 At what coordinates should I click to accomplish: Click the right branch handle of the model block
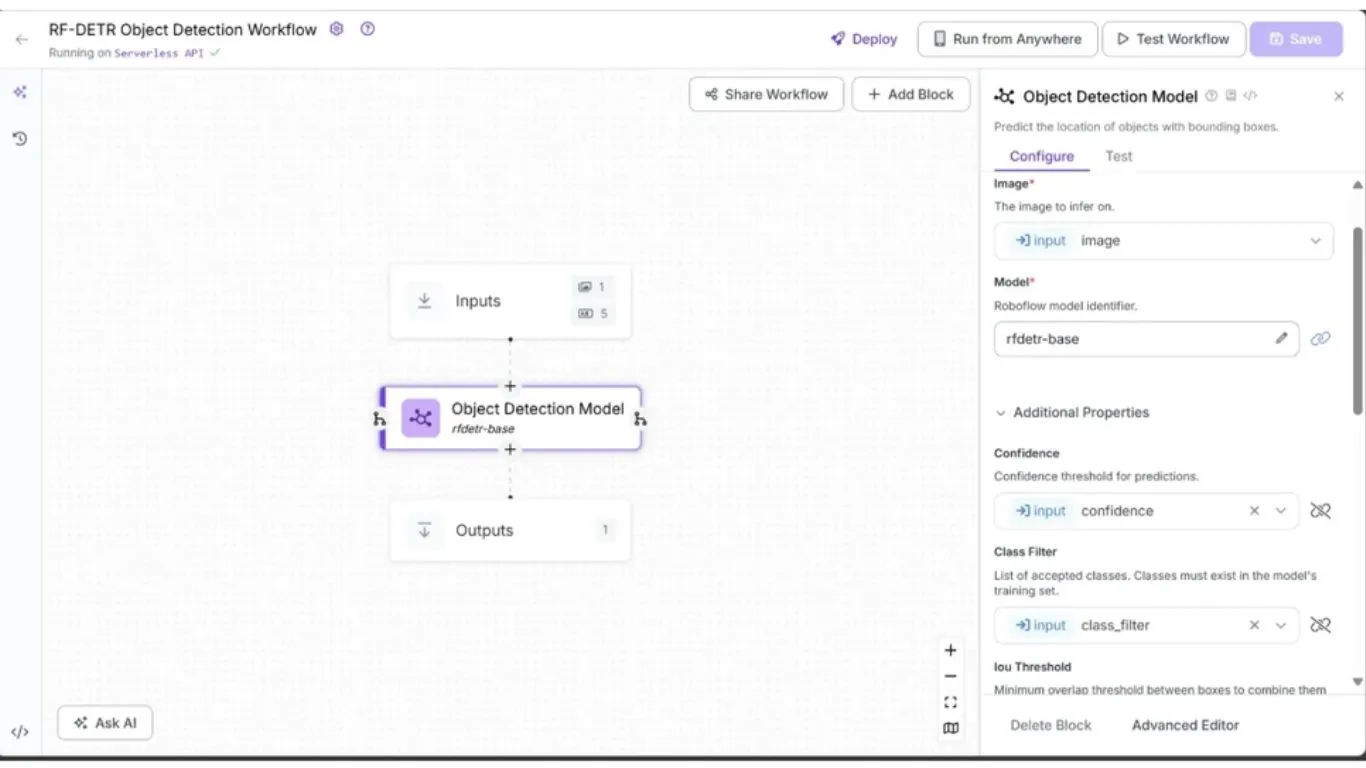640,419
